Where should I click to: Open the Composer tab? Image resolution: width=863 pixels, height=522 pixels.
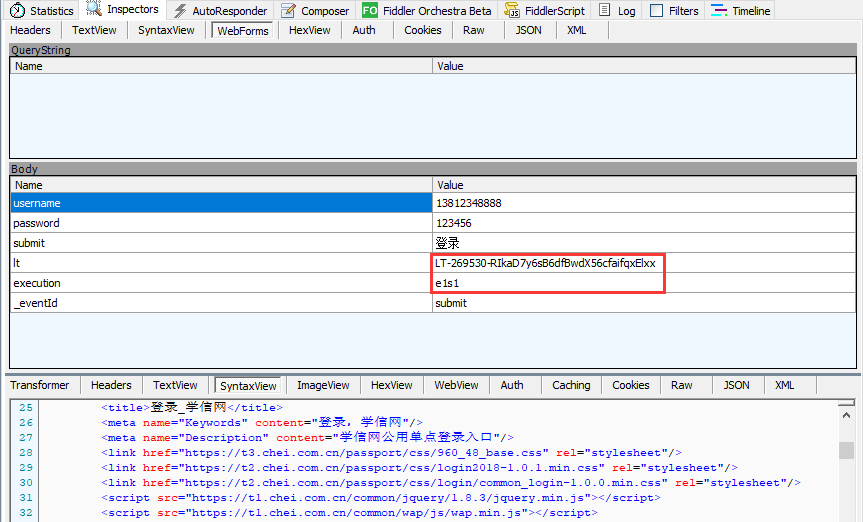[x=315, y=10]
